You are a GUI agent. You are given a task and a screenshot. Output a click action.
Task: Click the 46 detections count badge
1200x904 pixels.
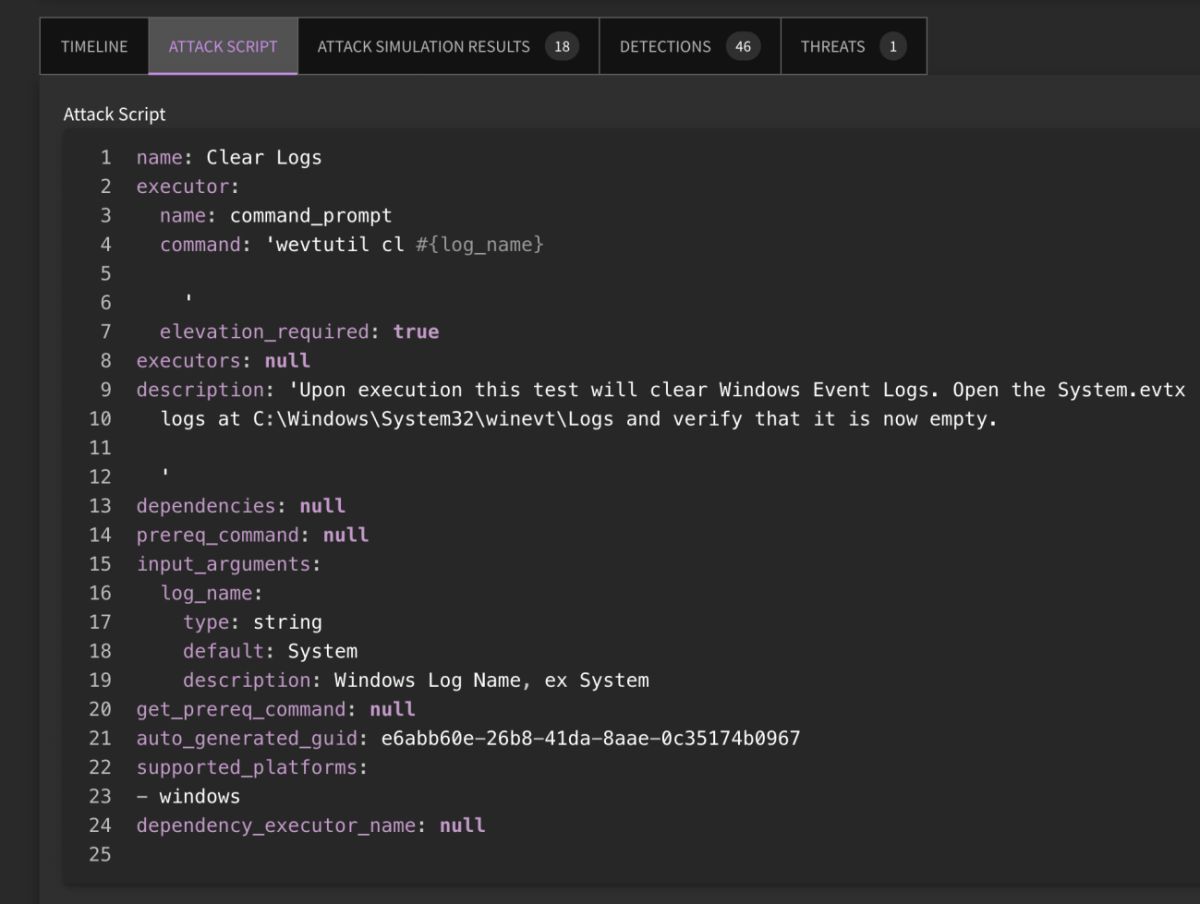click(x=743, y=47)
